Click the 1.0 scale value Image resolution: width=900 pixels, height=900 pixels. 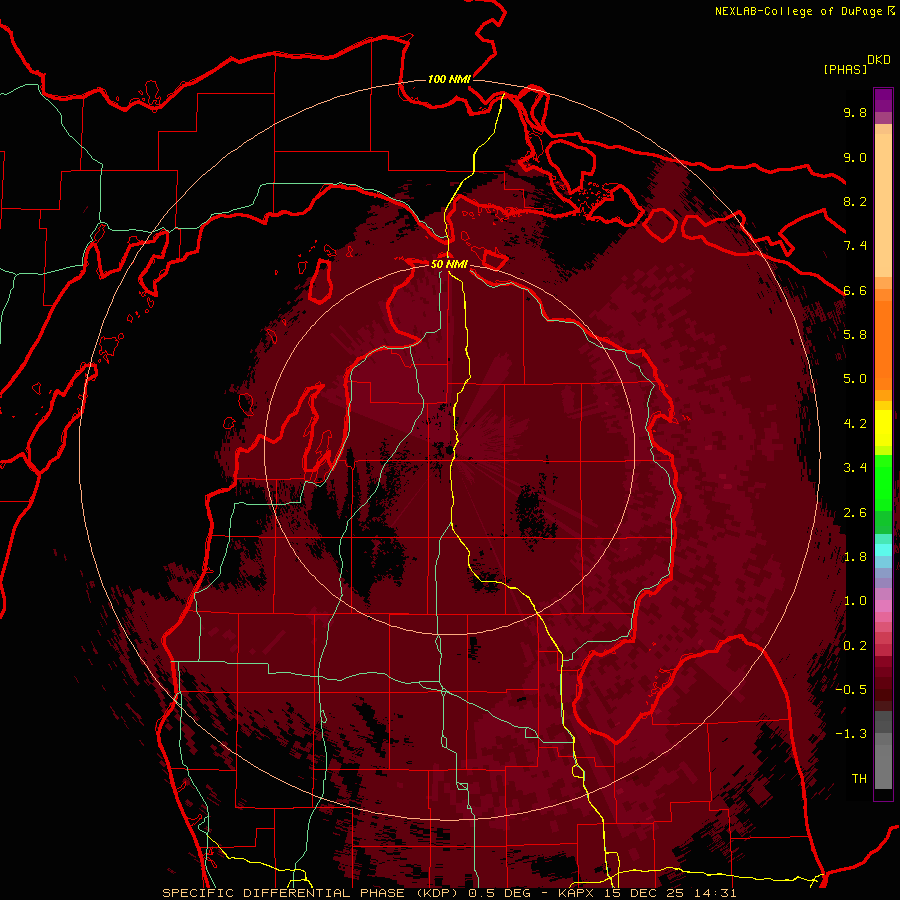pos(855,601)
